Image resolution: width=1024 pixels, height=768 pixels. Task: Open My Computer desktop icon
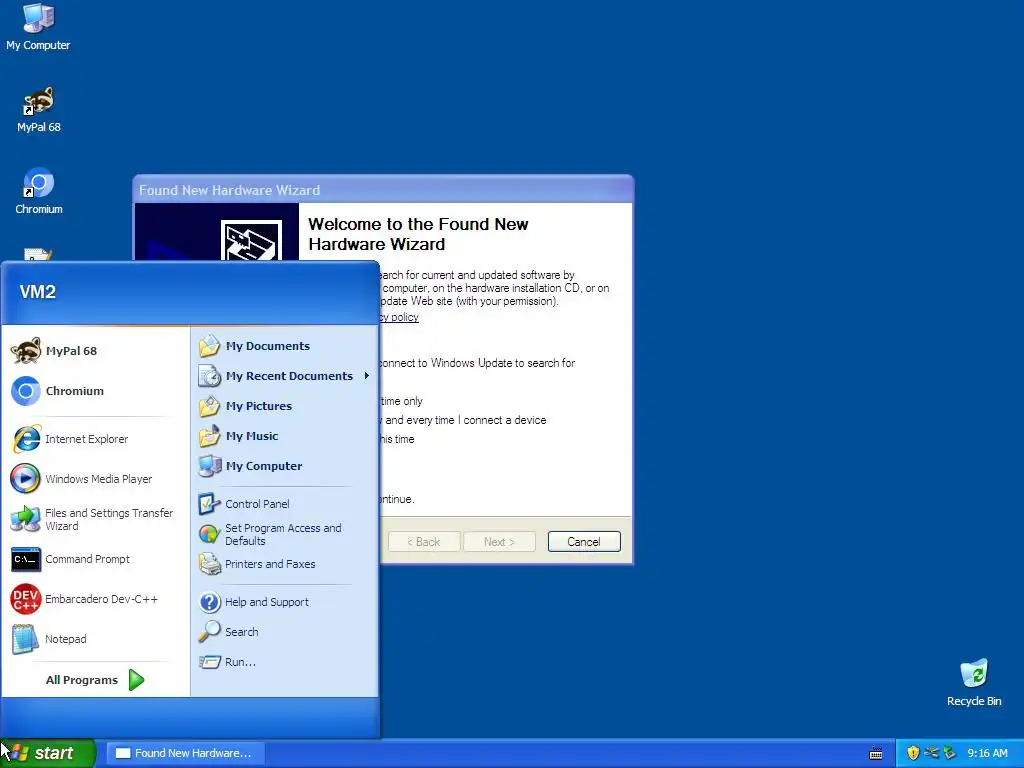[x=38, y=27]
